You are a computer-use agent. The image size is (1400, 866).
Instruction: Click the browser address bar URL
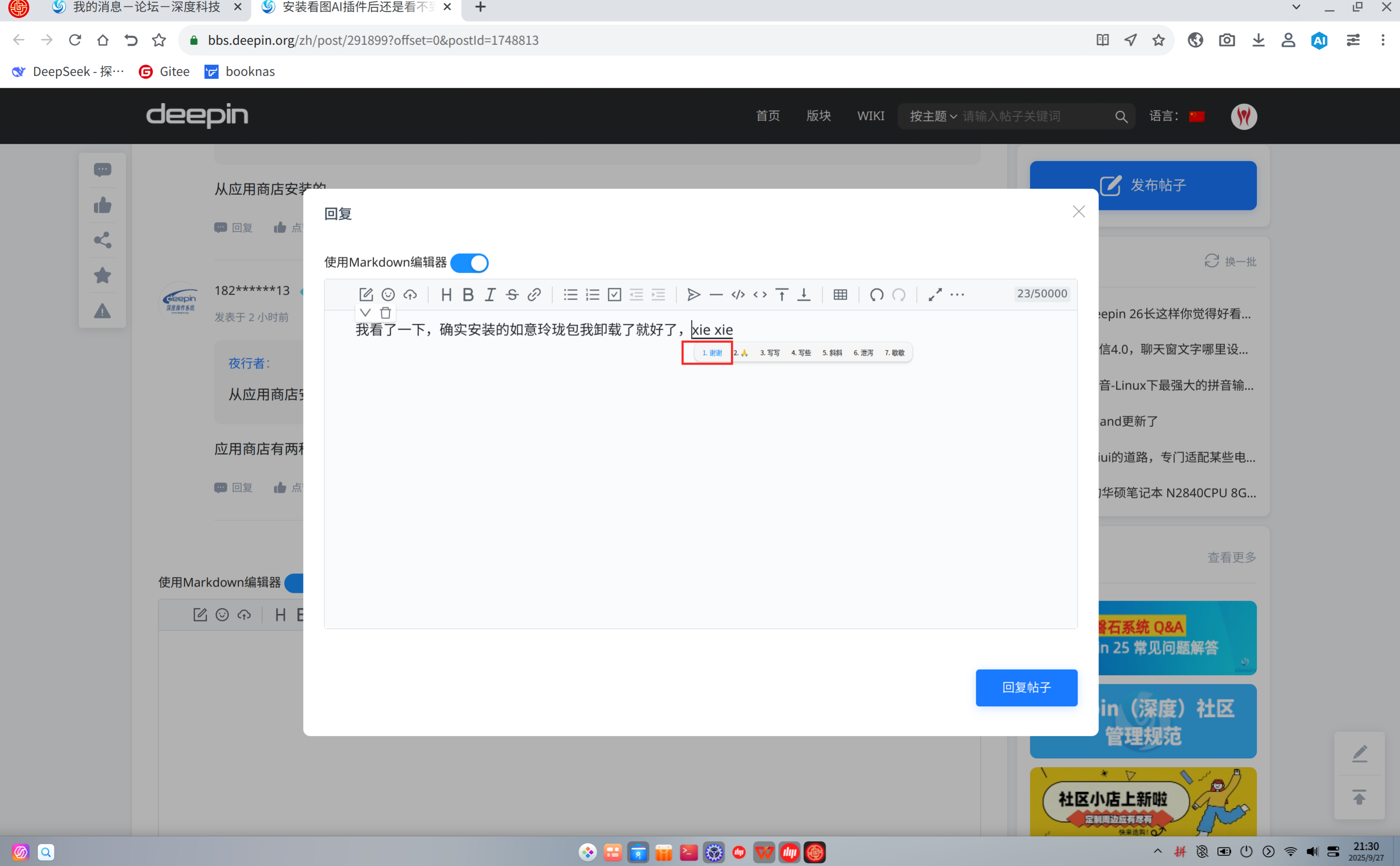pos(373,40)
